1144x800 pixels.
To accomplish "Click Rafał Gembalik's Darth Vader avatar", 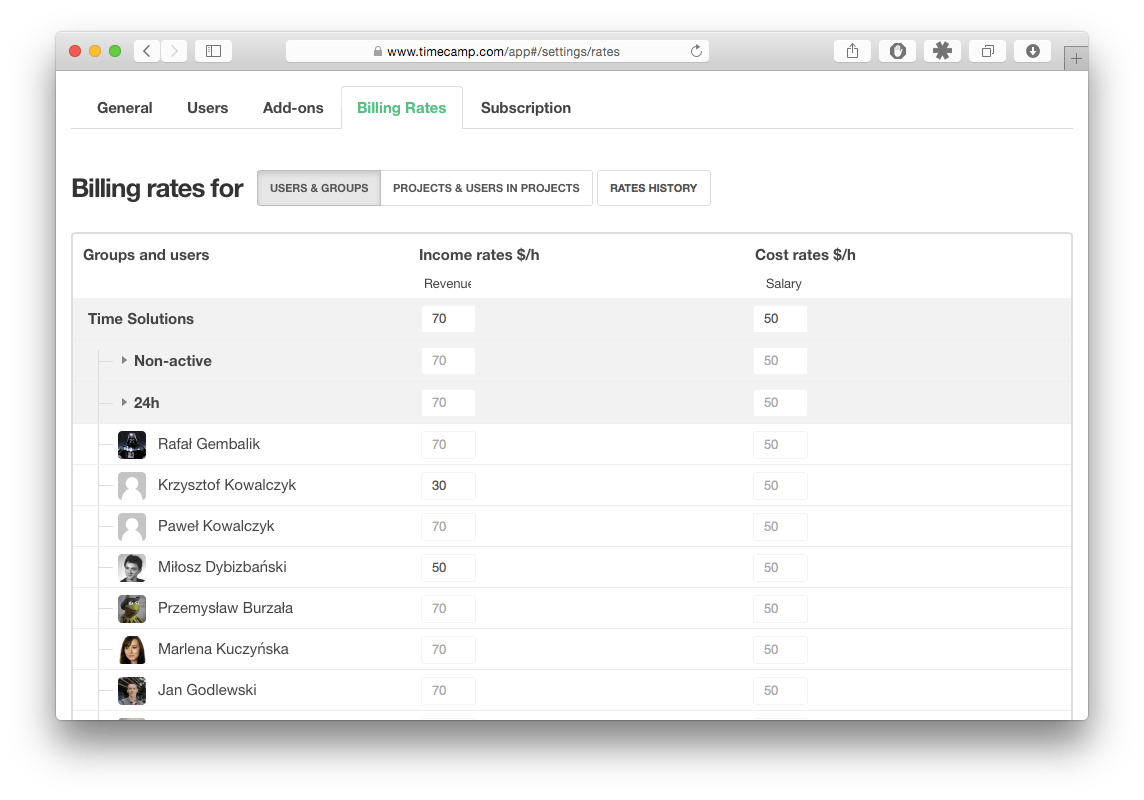I will tap(132, 445).
